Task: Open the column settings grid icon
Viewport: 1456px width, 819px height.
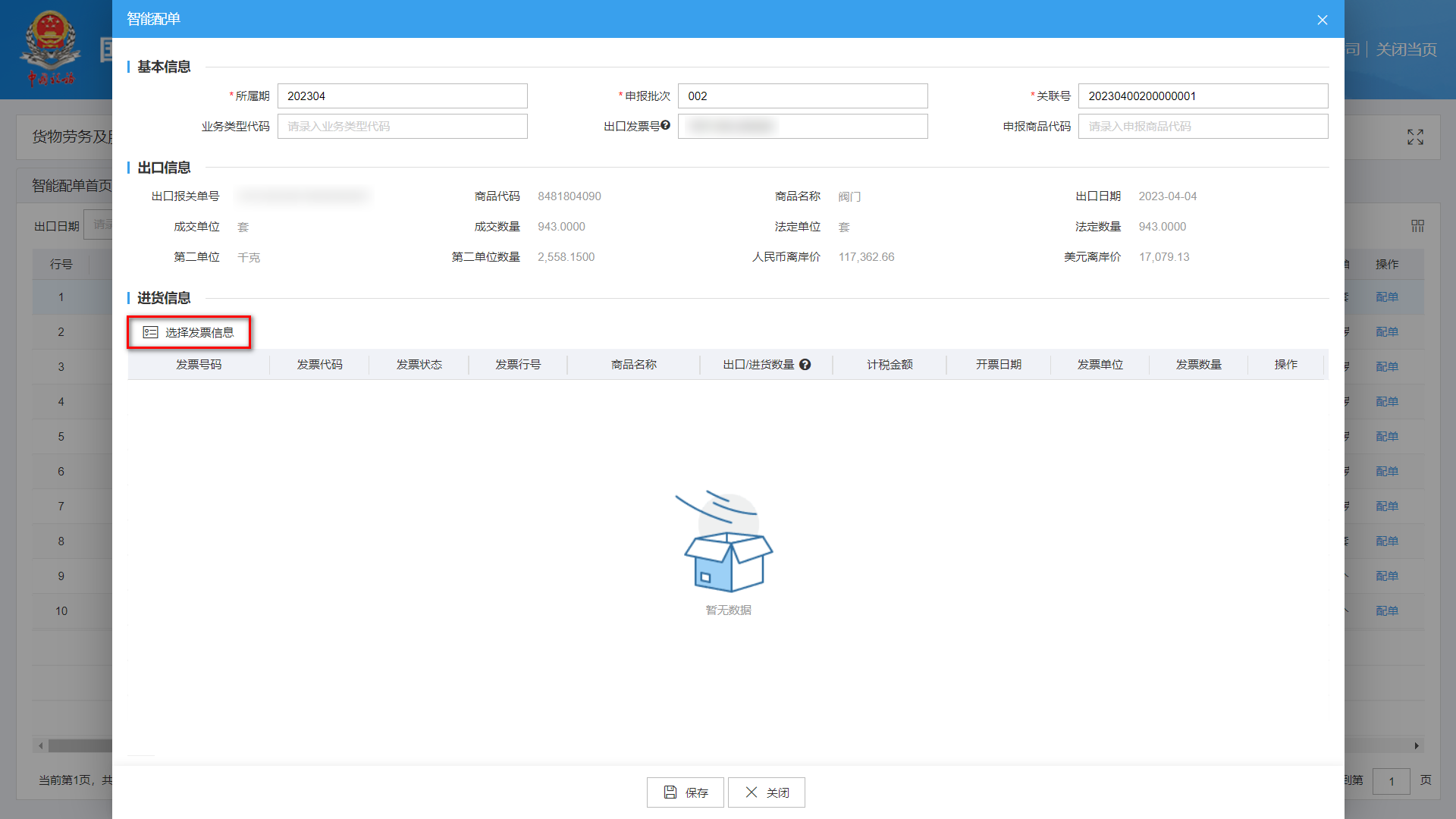Action: pos(1417,225)
